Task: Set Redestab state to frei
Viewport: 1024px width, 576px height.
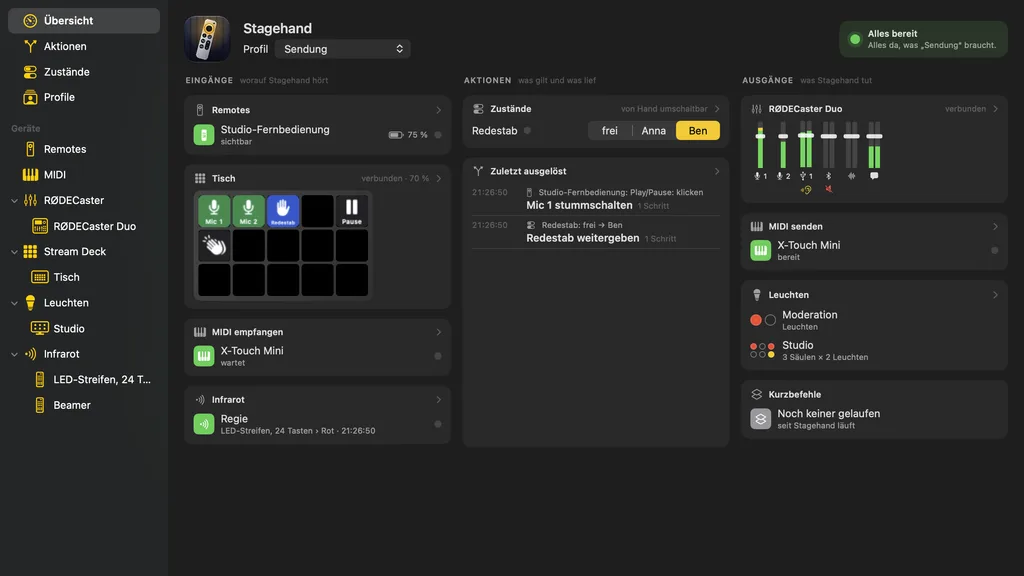Action: (x=609, y=131)
